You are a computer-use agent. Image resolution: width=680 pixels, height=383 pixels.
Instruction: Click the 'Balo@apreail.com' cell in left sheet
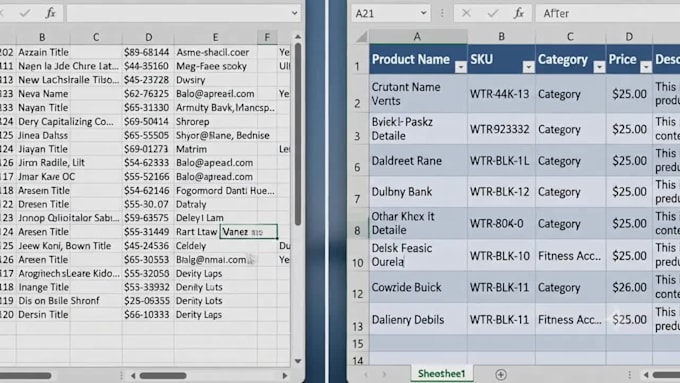(x=216, y=94)
